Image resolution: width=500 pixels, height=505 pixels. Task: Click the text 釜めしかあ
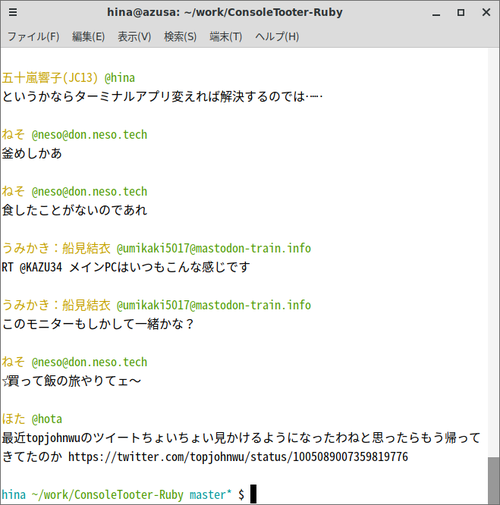(32, 154)
